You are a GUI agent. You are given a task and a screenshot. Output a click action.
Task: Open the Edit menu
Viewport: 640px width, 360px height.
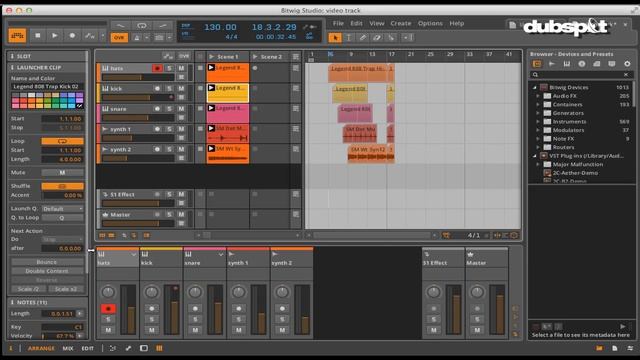(x=356, y=23)
